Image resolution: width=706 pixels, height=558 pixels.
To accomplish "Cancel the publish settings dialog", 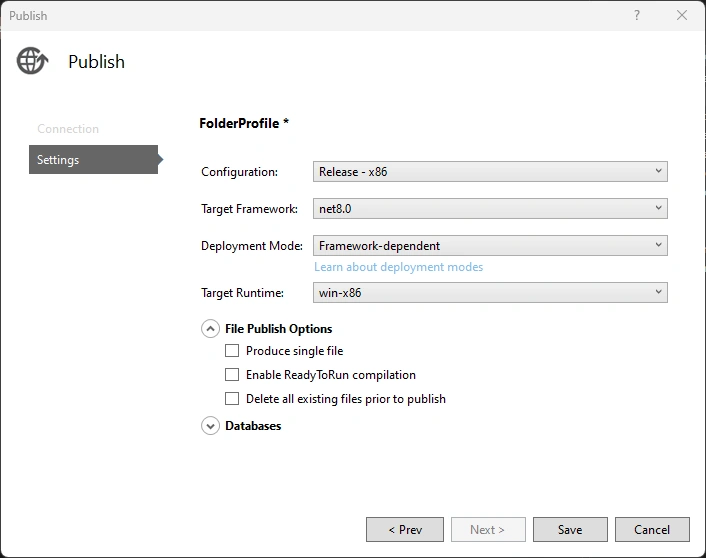I will (x=652, y=530).
